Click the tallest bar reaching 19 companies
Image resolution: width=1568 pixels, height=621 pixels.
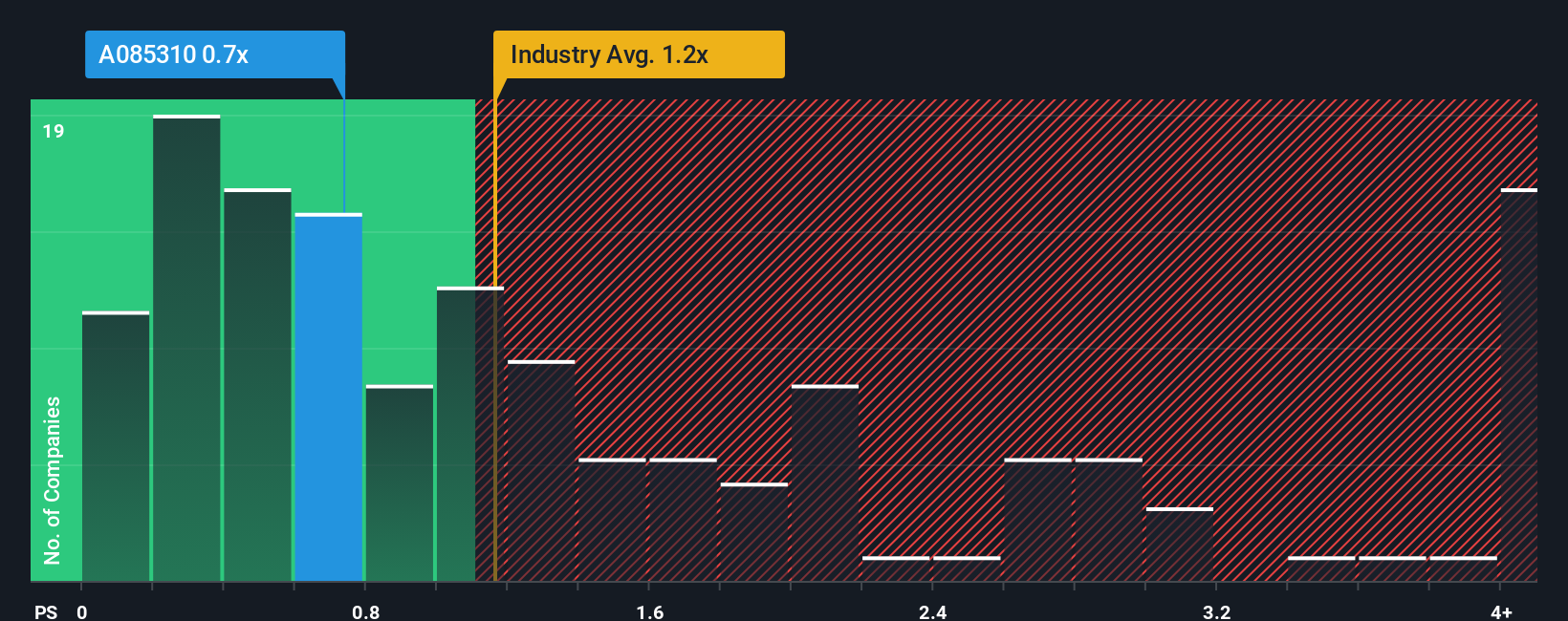[x=186, y=348]
